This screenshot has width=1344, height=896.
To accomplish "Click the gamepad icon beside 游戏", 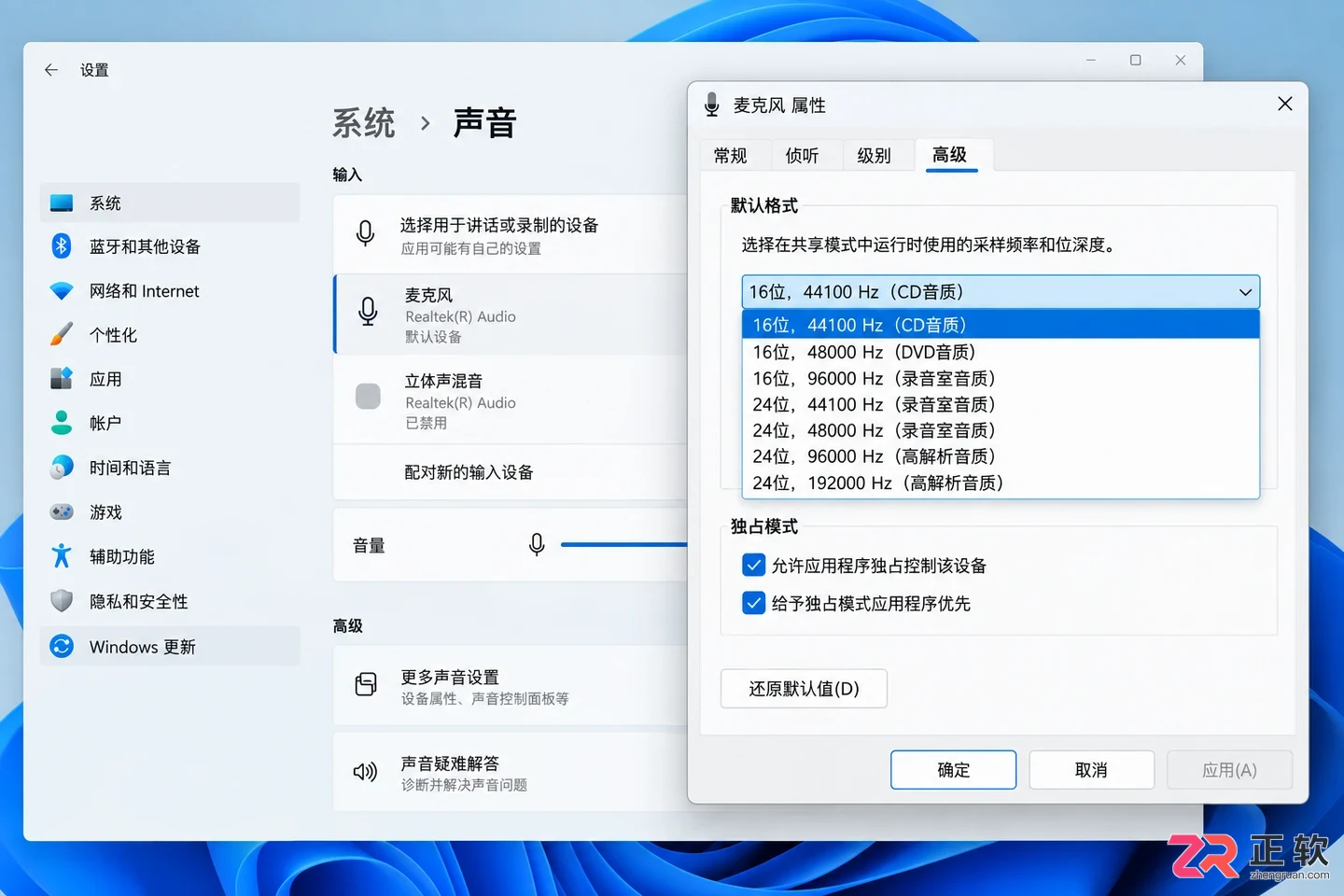I will pyautogui.click(x=62, y=511).
